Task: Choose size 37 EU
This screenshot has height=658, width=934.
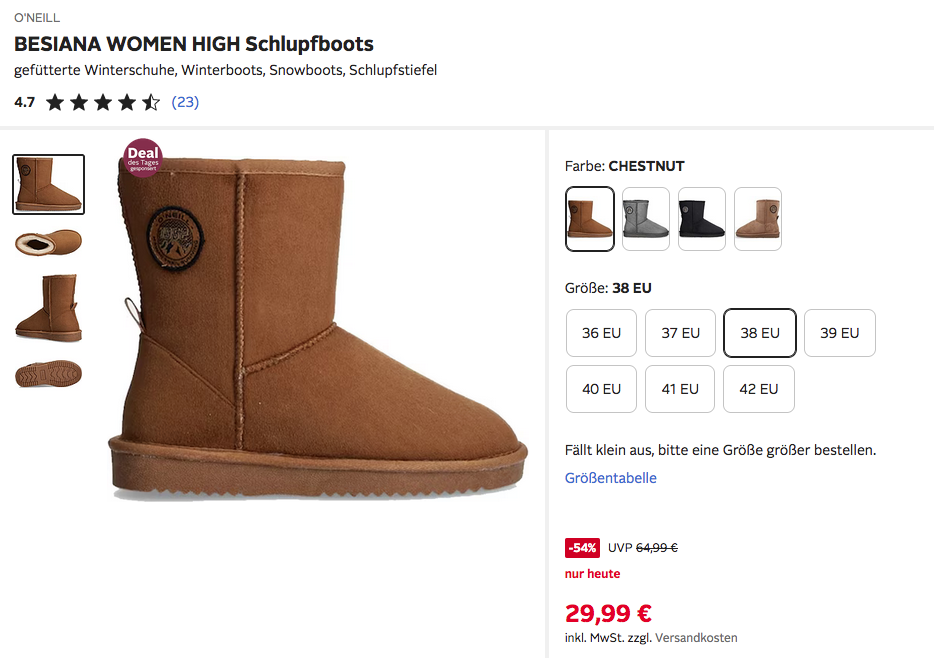Action: click(680, 333)
